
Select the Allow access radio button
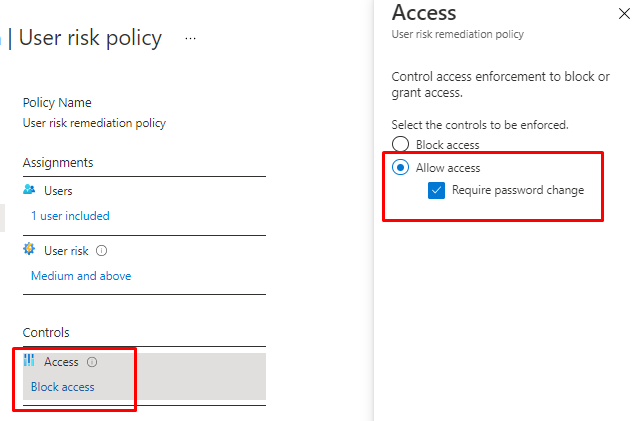click(x=401, y=167)
